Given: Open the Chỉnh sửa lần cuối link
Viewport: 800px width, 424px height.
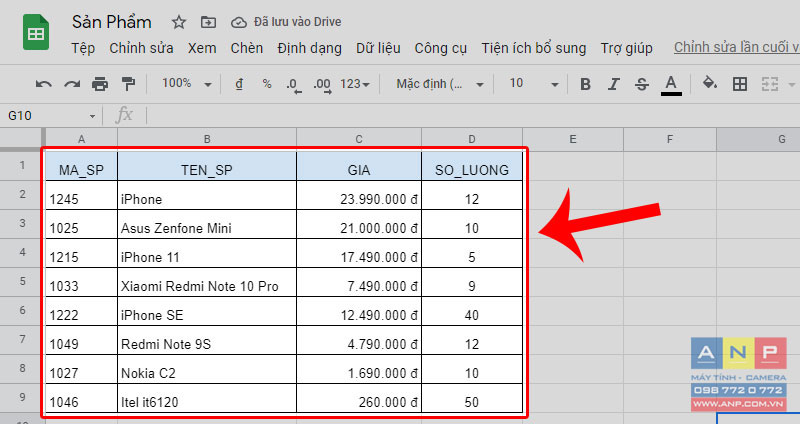Looking at the screenshot, I should pyautogui.click(x=736, y=47).
